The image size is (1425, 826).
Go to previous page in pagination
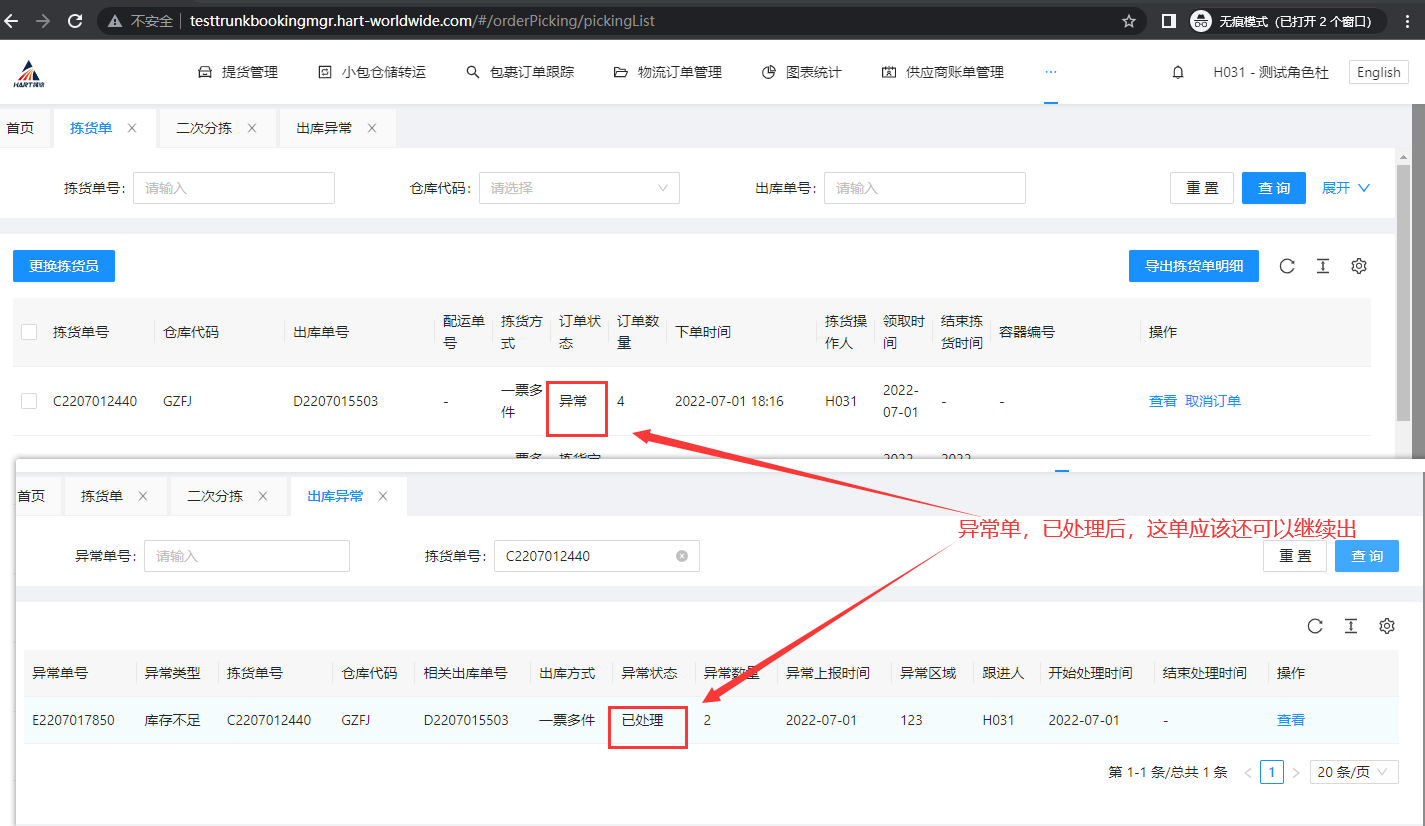(x=1248, y=772)
